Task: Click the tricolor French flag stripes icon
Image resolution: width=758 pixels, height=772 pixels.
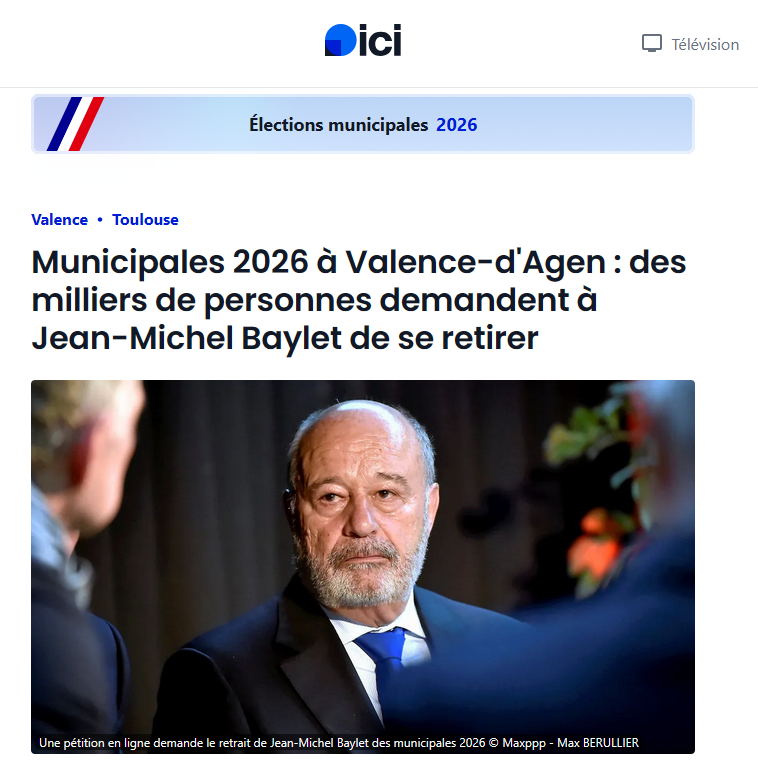Action: (75, 124)
